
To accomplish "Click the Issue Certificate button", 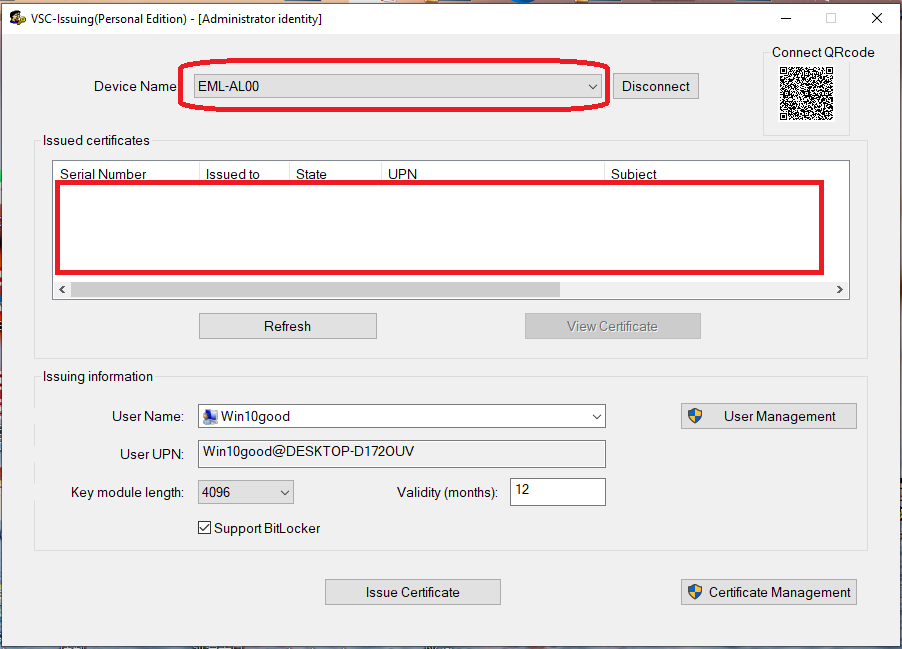I will 412,592.
